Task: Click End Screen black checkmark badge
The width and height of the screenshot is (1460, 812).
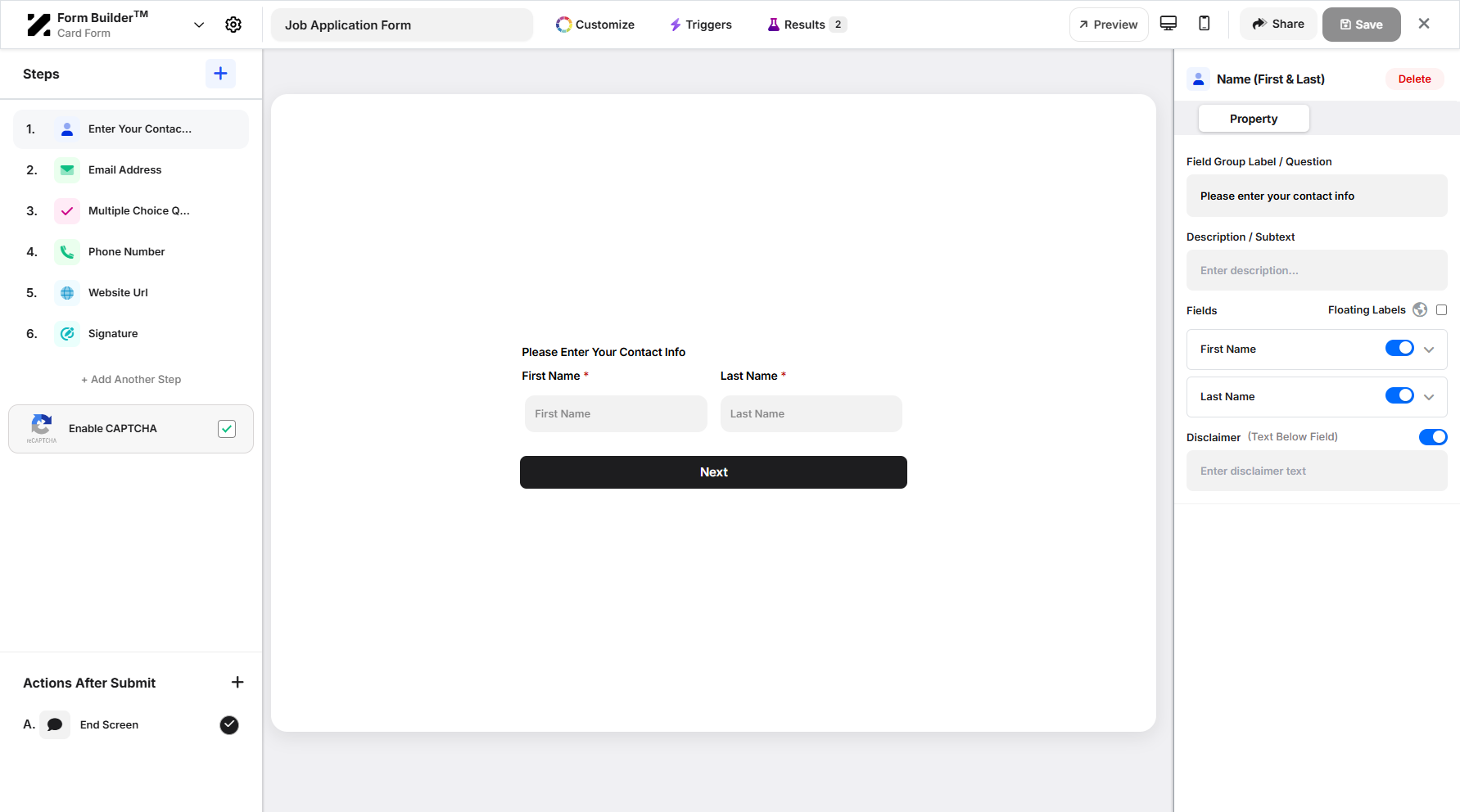Action: pyautogui.click(x=229, y=725)
